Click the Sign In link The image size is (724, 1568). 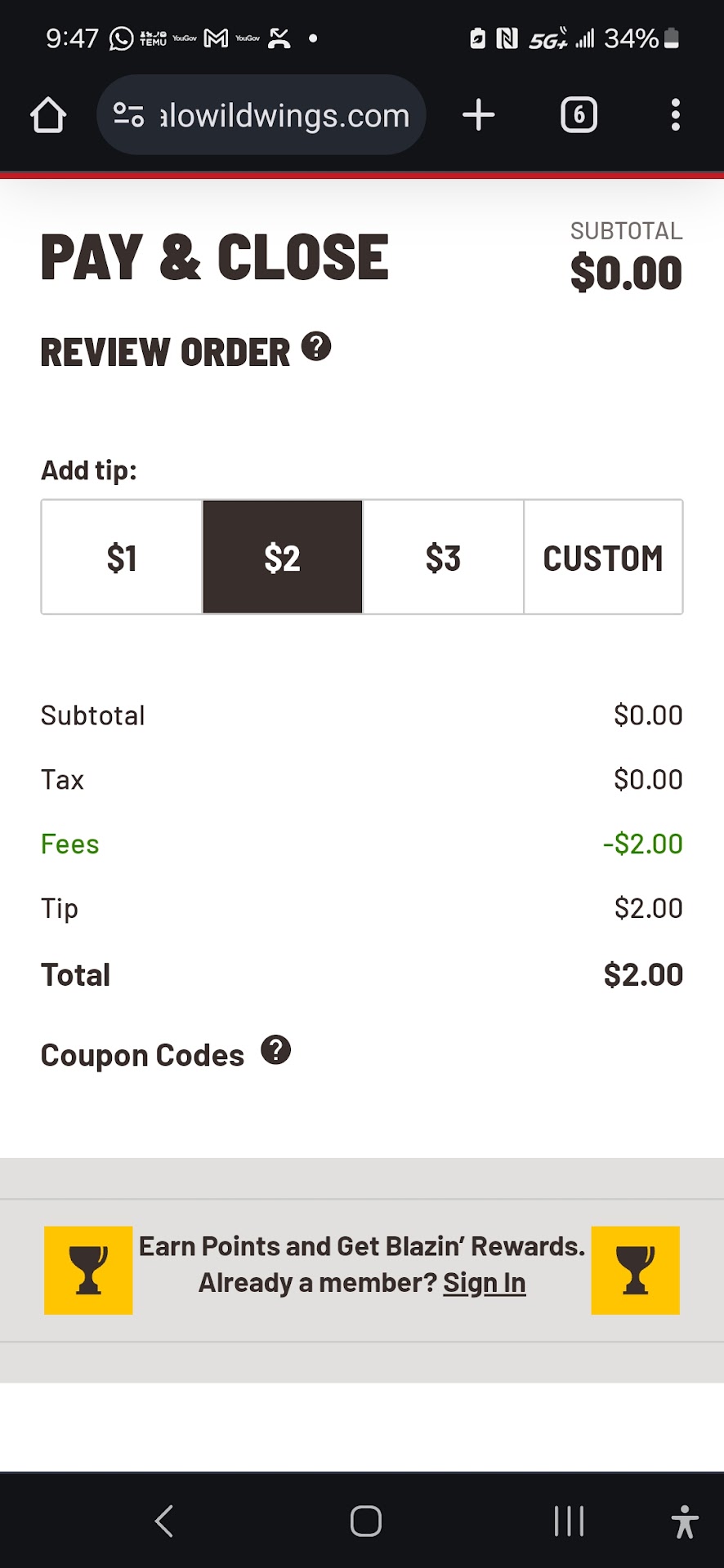click(x=485, y=1283)
